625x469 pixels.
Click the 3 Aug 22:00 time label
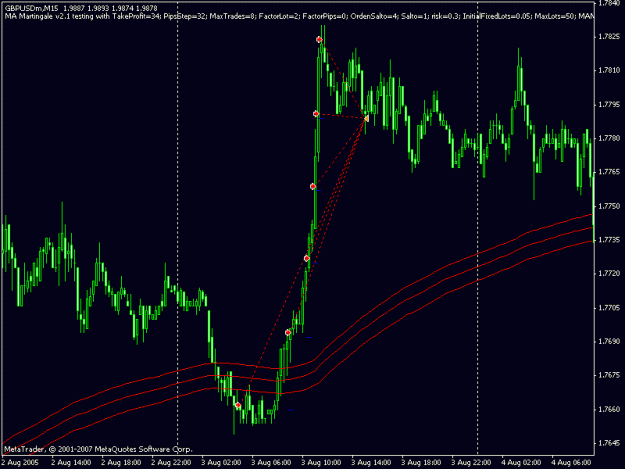pos(471,463)
